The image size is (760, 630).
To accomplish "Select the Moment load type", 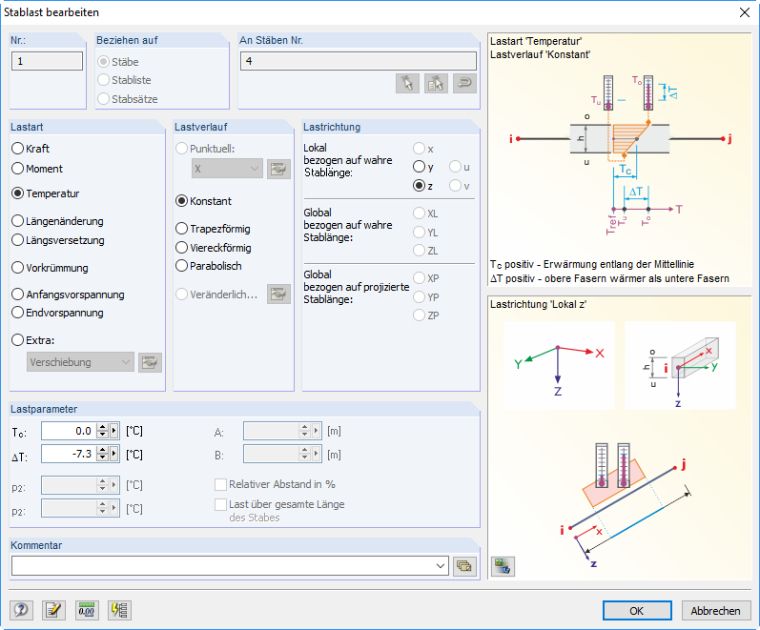I will (x=37, y=169).
